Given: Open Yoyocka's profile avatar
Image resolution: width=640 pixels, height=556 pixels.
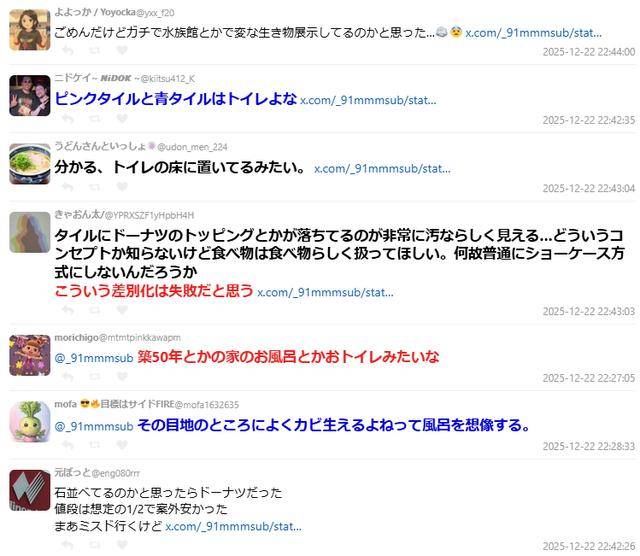Looking at the screenshot, I should coord(30,30).
